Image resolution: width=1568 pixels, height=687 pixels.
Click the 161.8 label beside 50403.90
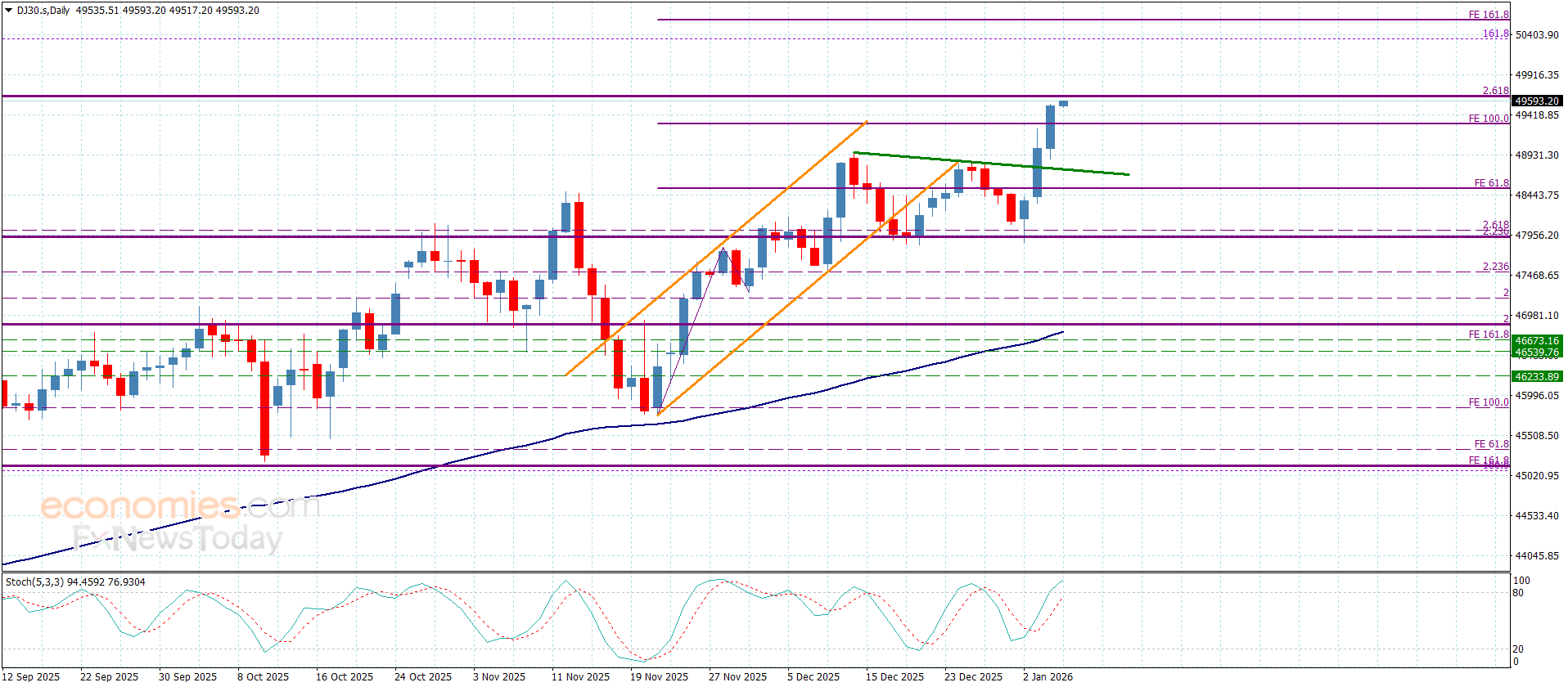1496,34
